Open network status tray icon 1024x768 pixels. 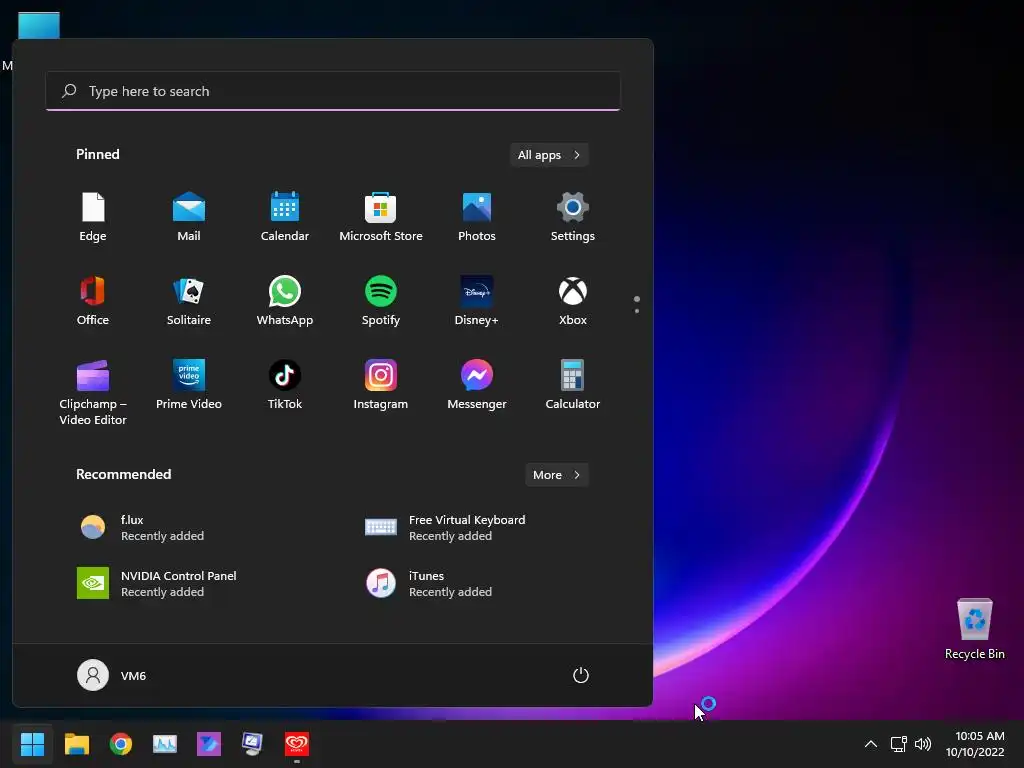pyautogui.click(x=899, y=744)
